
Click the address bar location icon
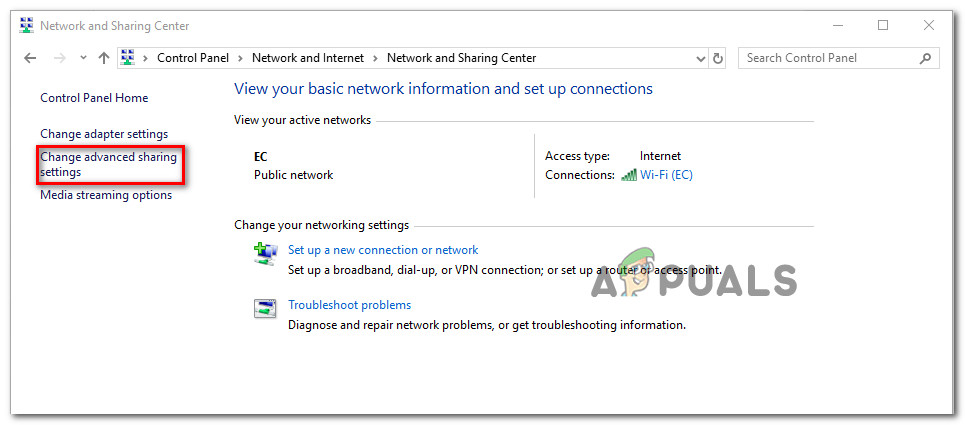point(128,58)
